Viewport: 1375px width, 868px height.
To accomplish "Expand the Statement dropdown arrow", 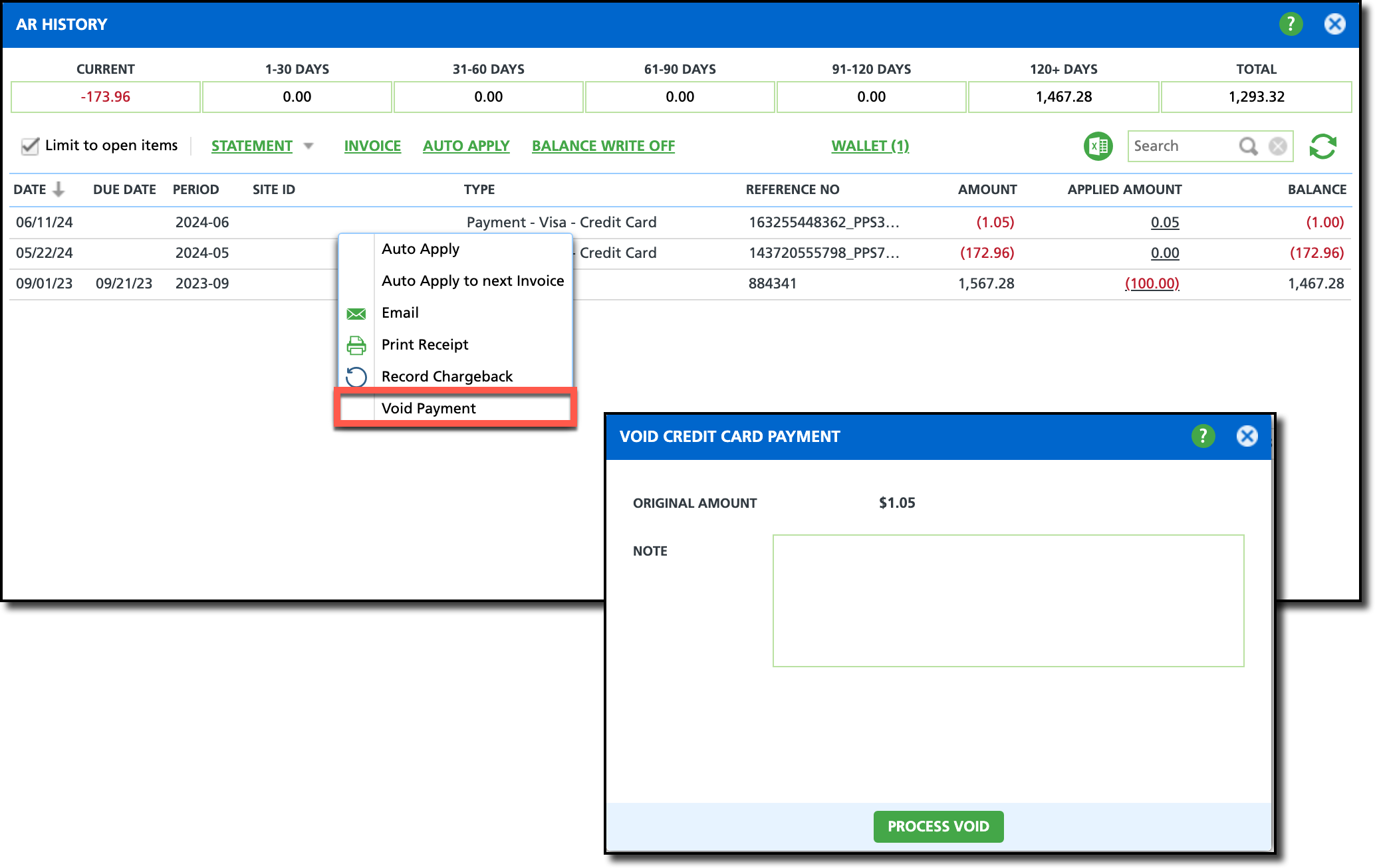I will tap(309, 146).
